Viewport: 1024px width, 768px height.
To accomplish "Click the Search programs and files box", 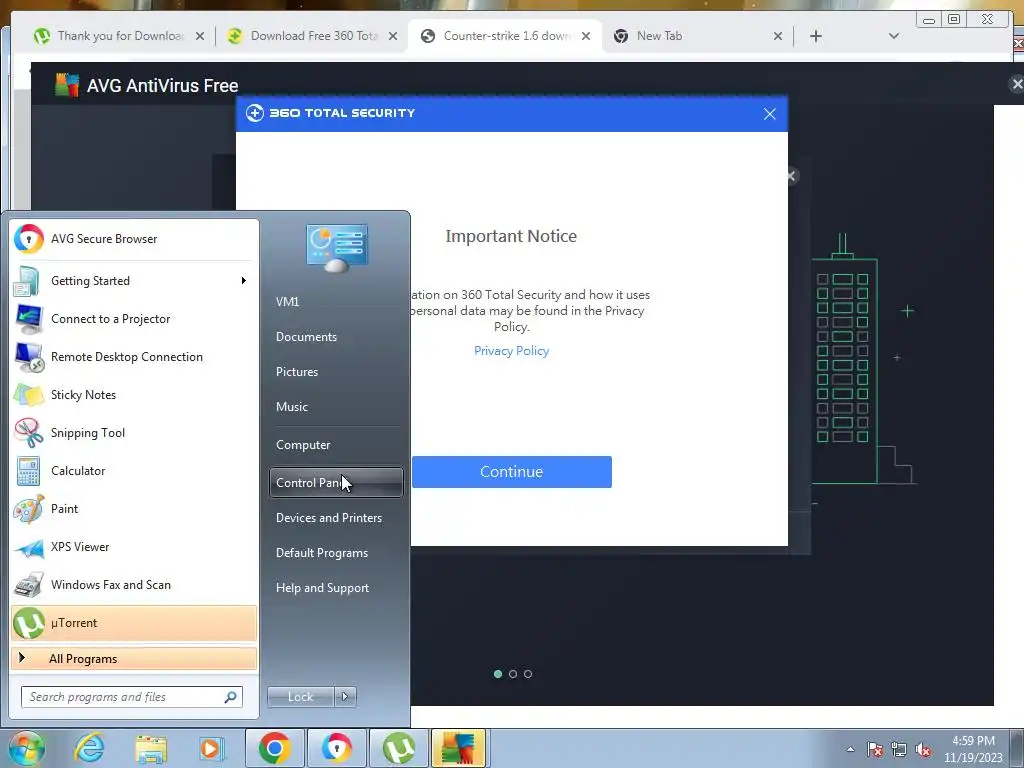I will pos(132,697).
